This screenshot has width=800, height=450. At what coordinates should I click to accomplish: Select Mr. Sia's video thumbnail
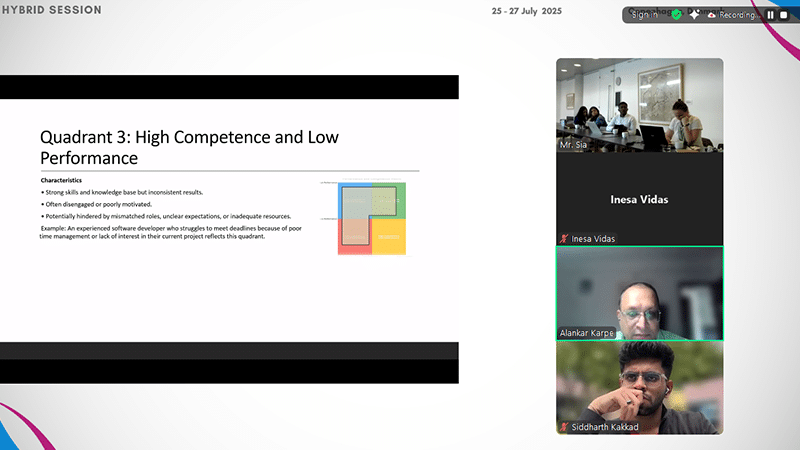pos(639,104)
